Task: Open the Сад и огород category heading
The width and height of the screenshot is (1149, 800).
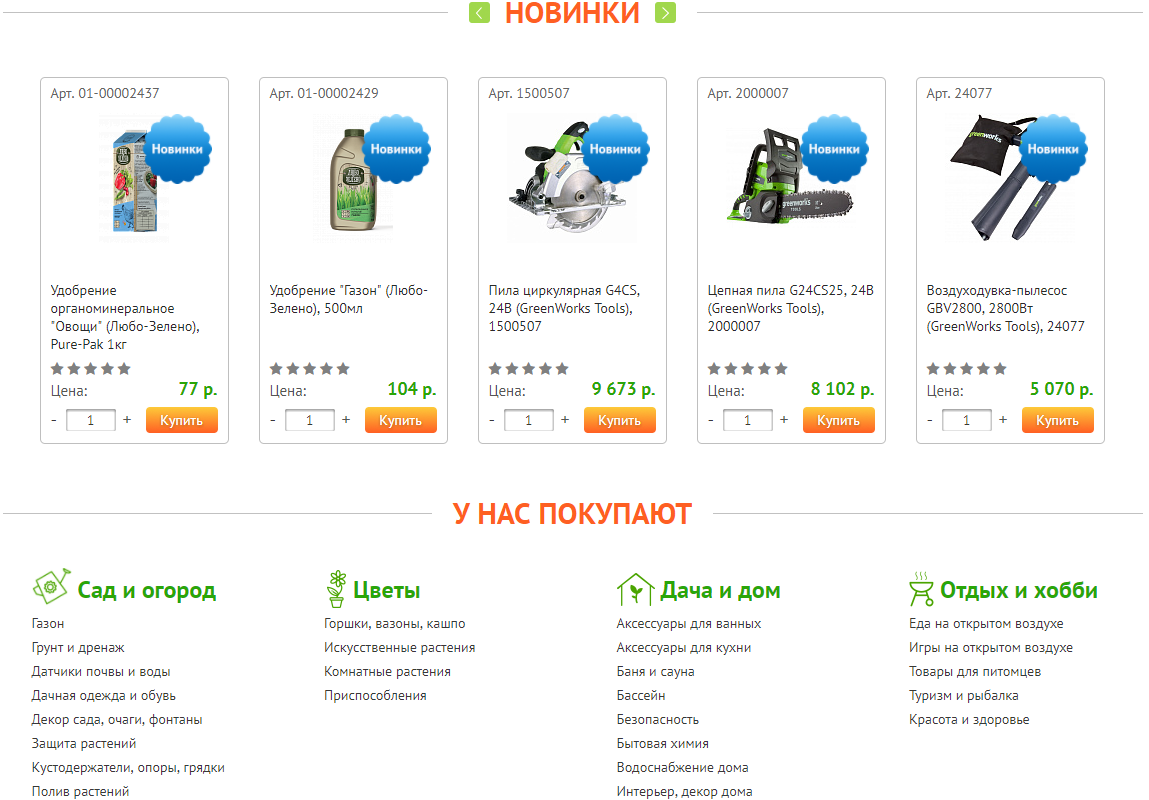Action: pyautogui.click(x=147, y=590)
